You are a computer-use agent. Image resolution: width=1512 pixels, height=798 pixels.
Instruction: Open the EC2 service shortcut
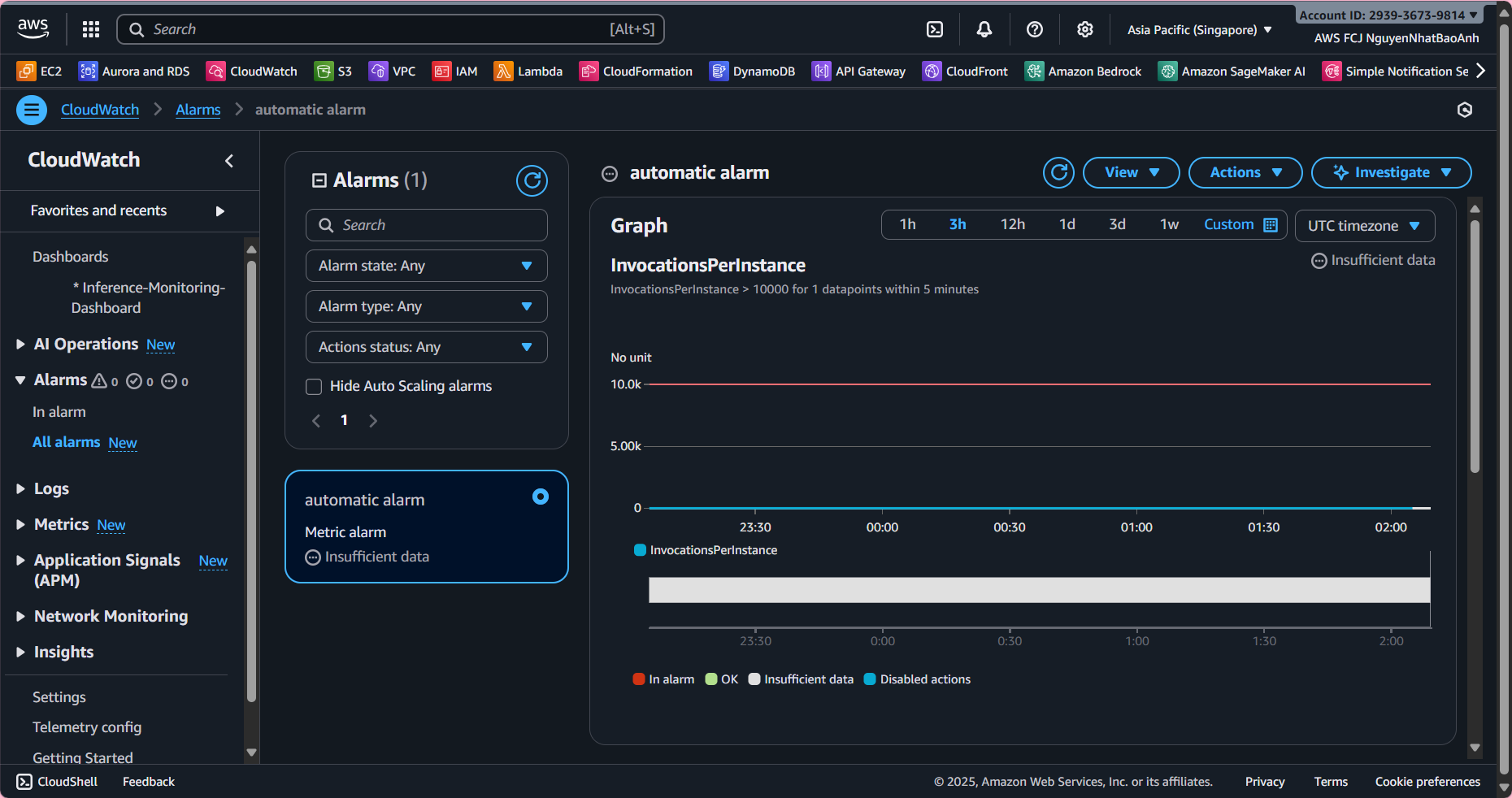tap(40, 72)
